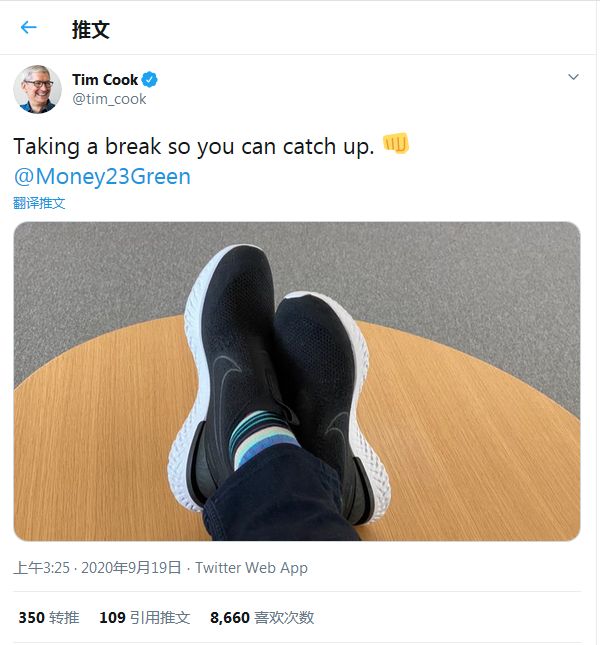Open the Twitter Web App source link
600x645 pixels.
[x=251, y=567]
